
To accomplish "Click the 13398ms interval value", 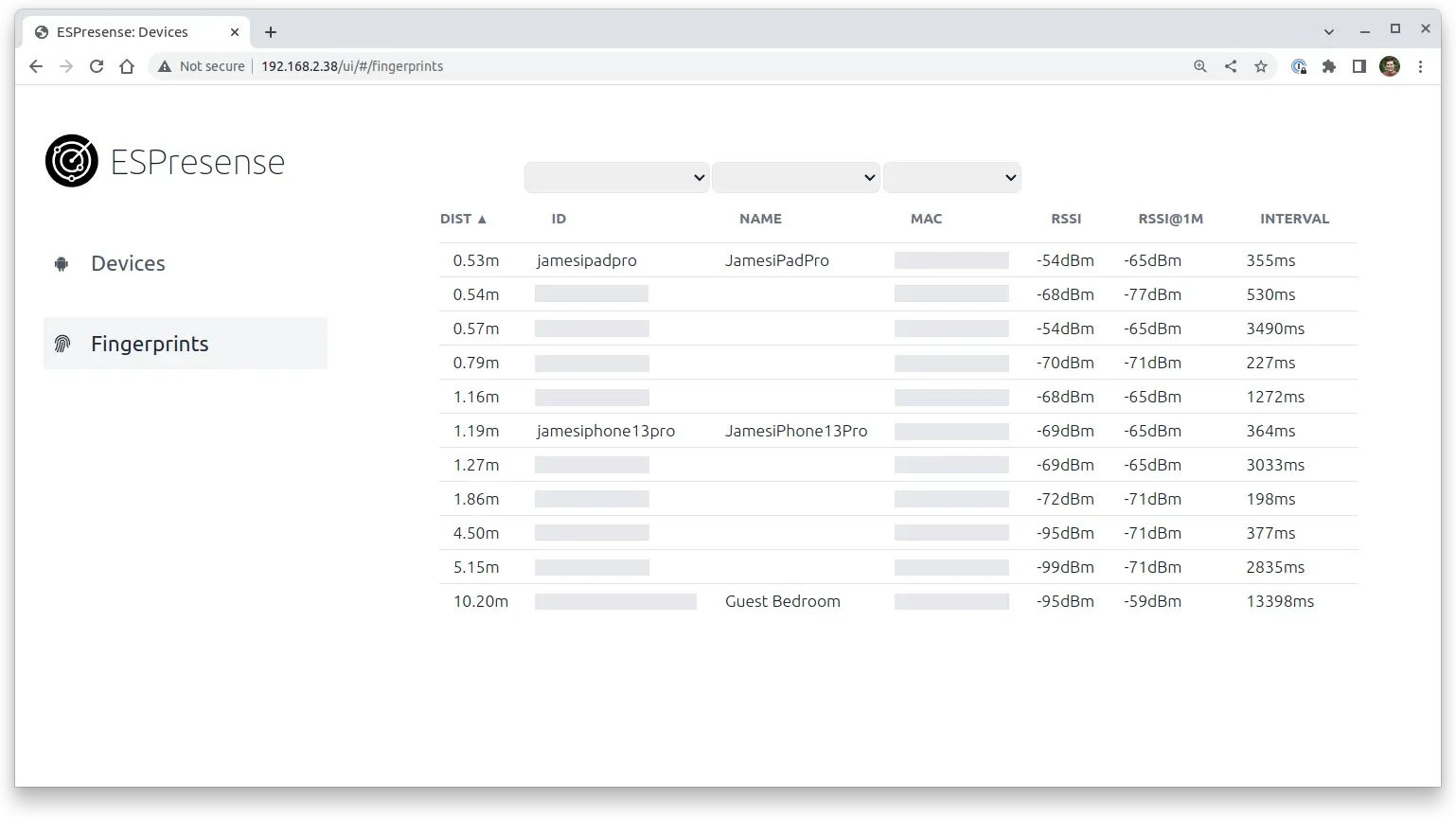I will click(x=1280, y=601).
